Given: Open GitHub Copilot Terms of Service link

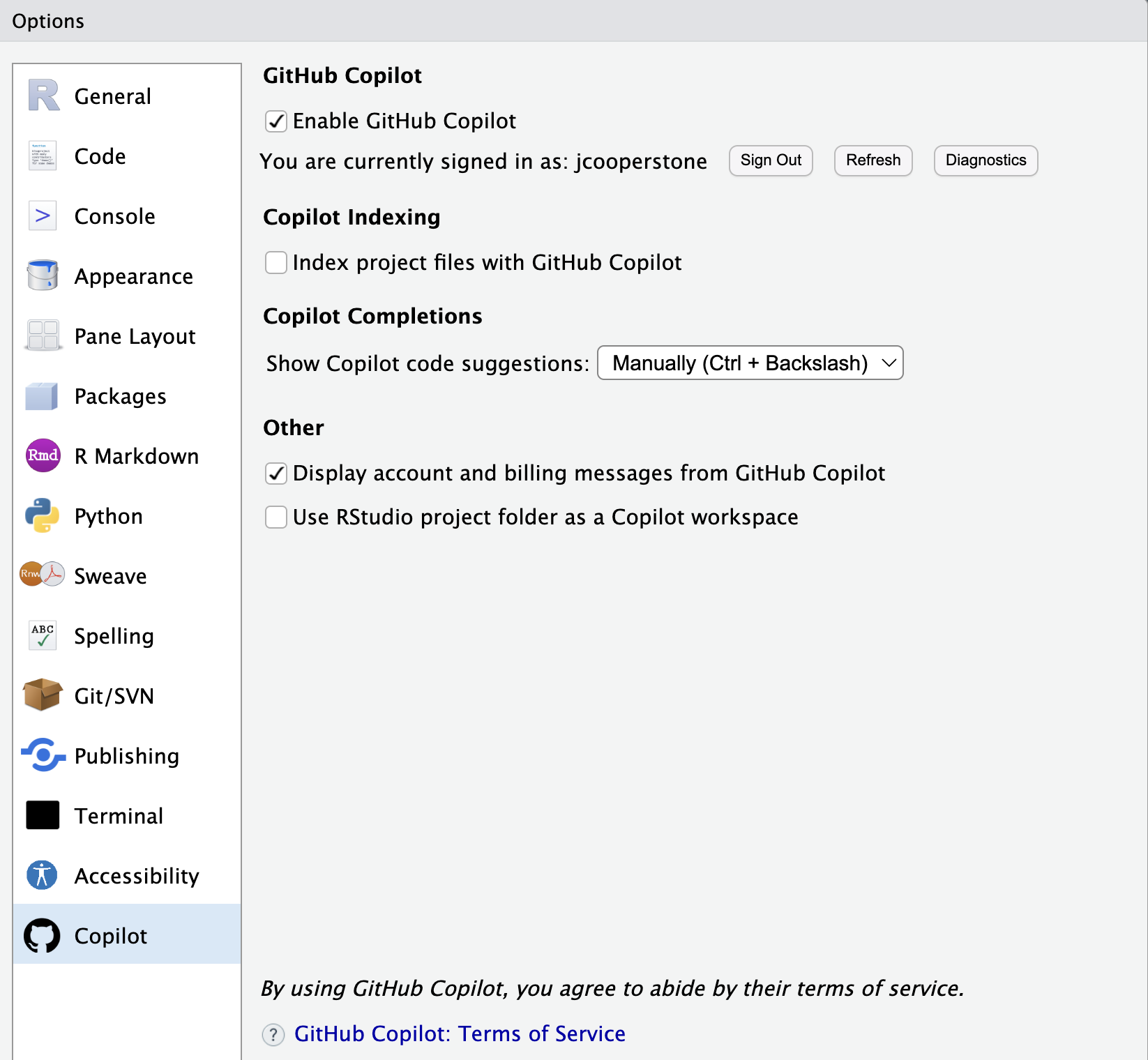Looking at the screenshot, I should 460,1033.
